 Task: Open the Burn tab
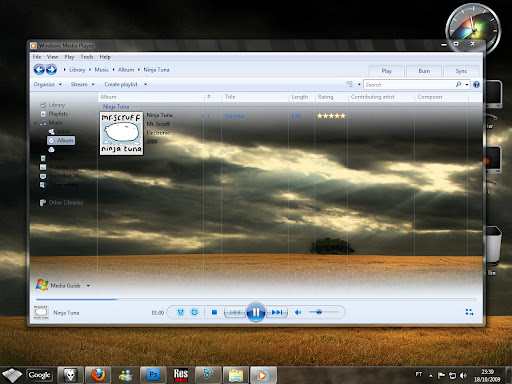click(x=424, y=71)
